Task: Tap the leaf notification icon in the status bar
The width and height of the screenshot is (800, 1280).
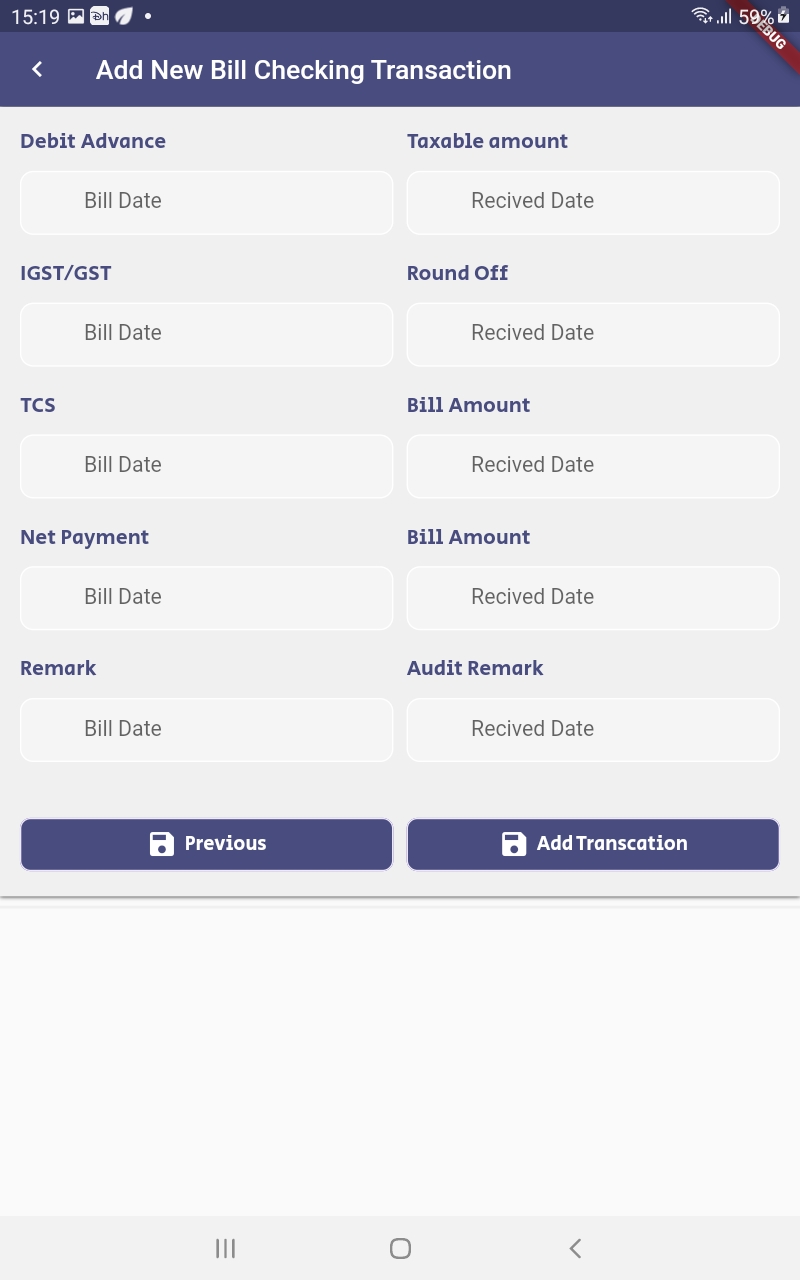Action: (124, 16)
